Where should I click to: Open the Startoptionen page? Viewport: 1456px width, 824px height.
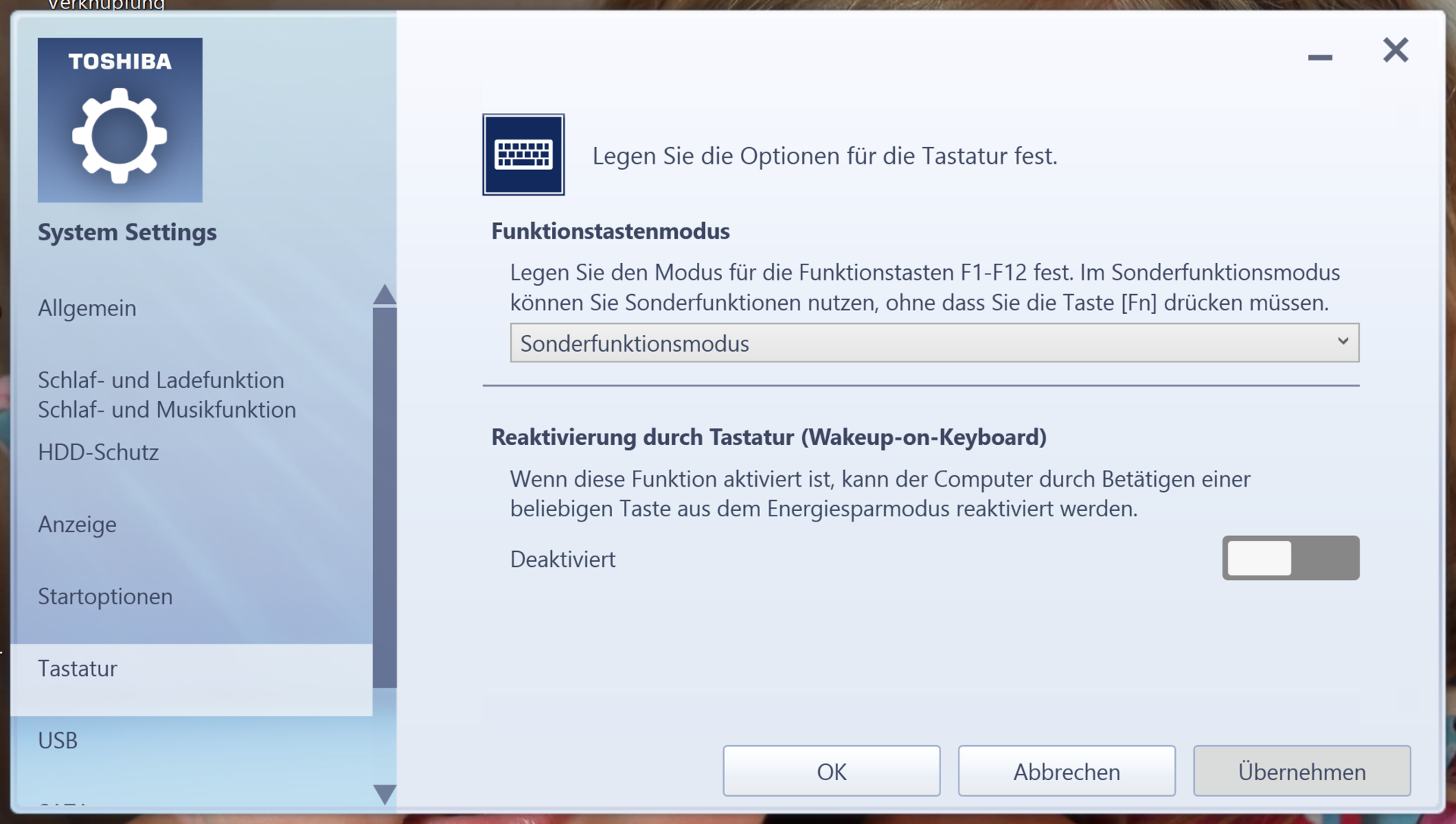pos(105,597)
